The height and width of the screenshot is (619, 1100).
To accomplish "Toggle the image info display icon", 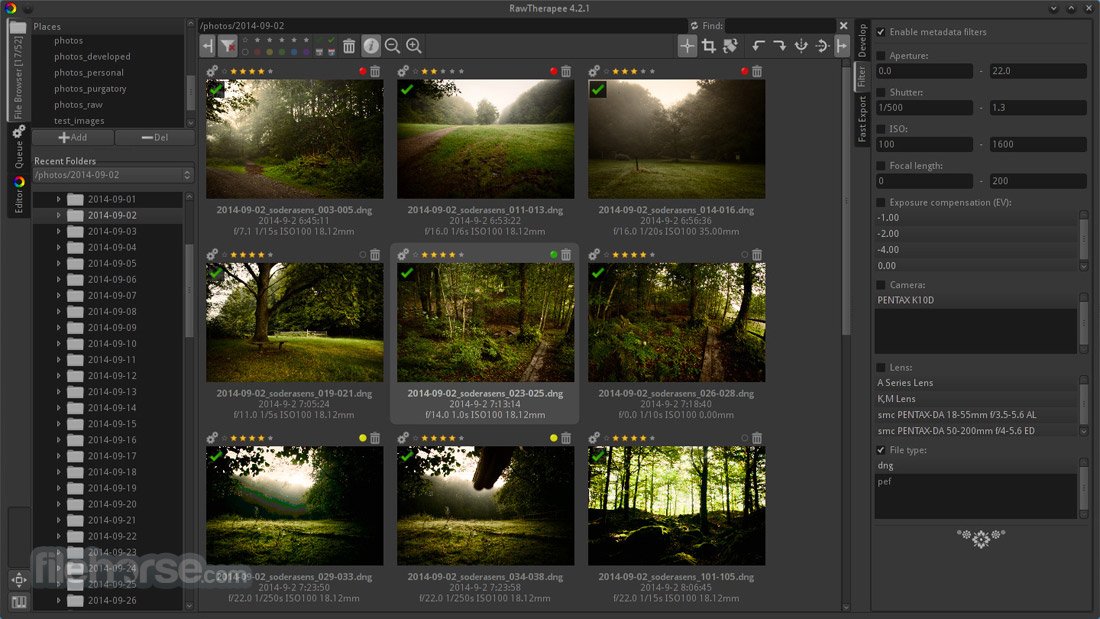I will (371, 46).
